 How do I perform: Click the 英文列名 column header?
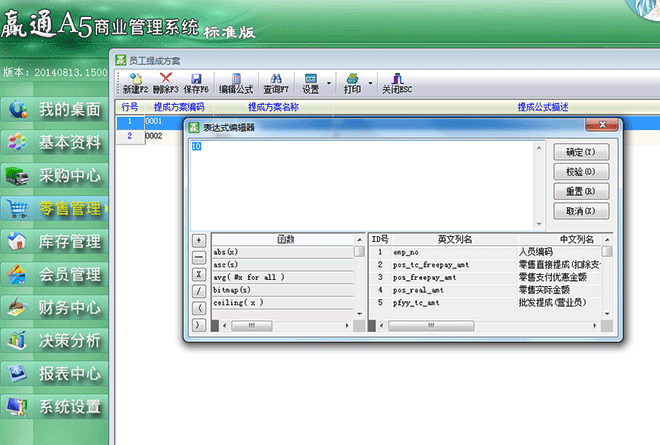tap(455, 240)
